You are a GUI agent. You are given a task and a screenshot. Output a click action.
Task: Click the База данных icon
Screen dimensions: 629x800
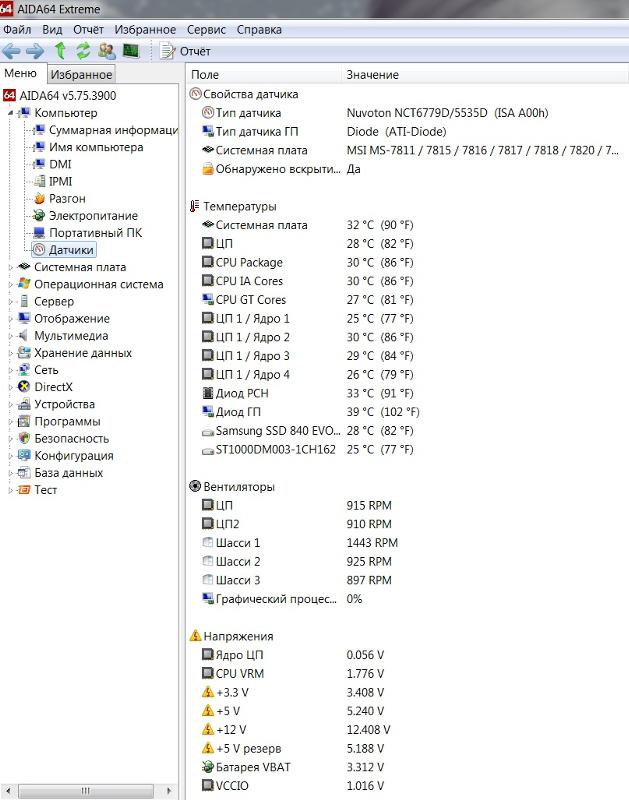click(24, 472)
